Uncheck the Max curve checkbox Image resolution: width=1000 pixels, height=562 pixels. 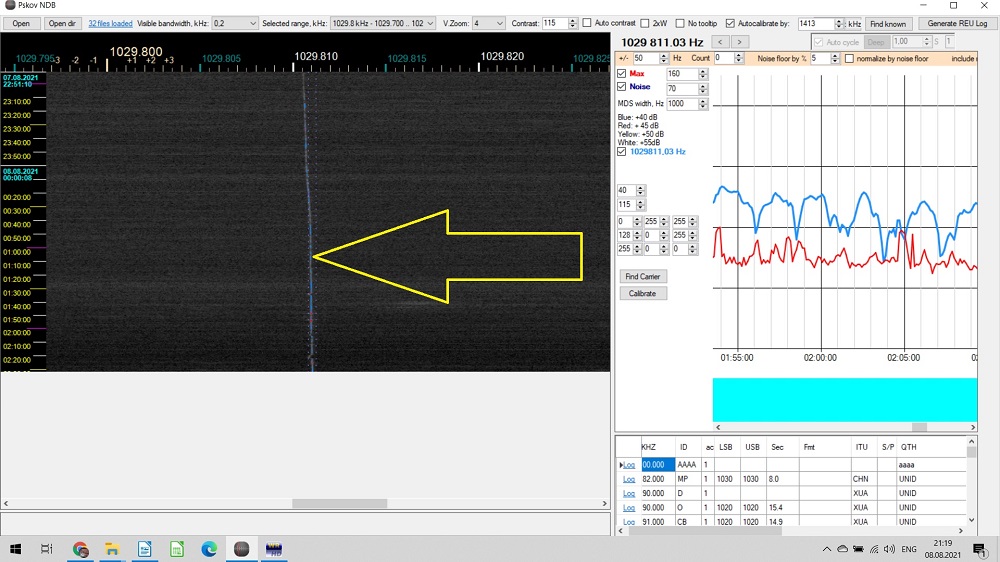(622, 74)
